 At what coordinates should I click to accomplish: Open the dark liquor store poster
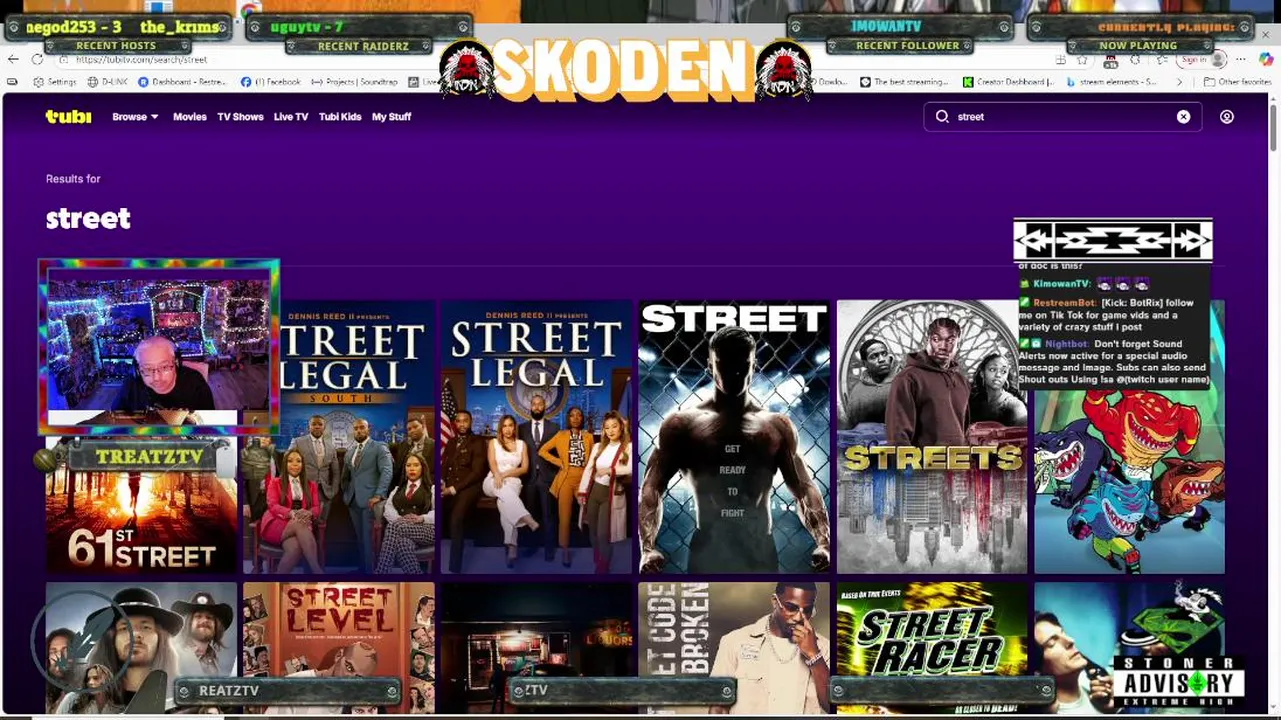coord(536,647)
